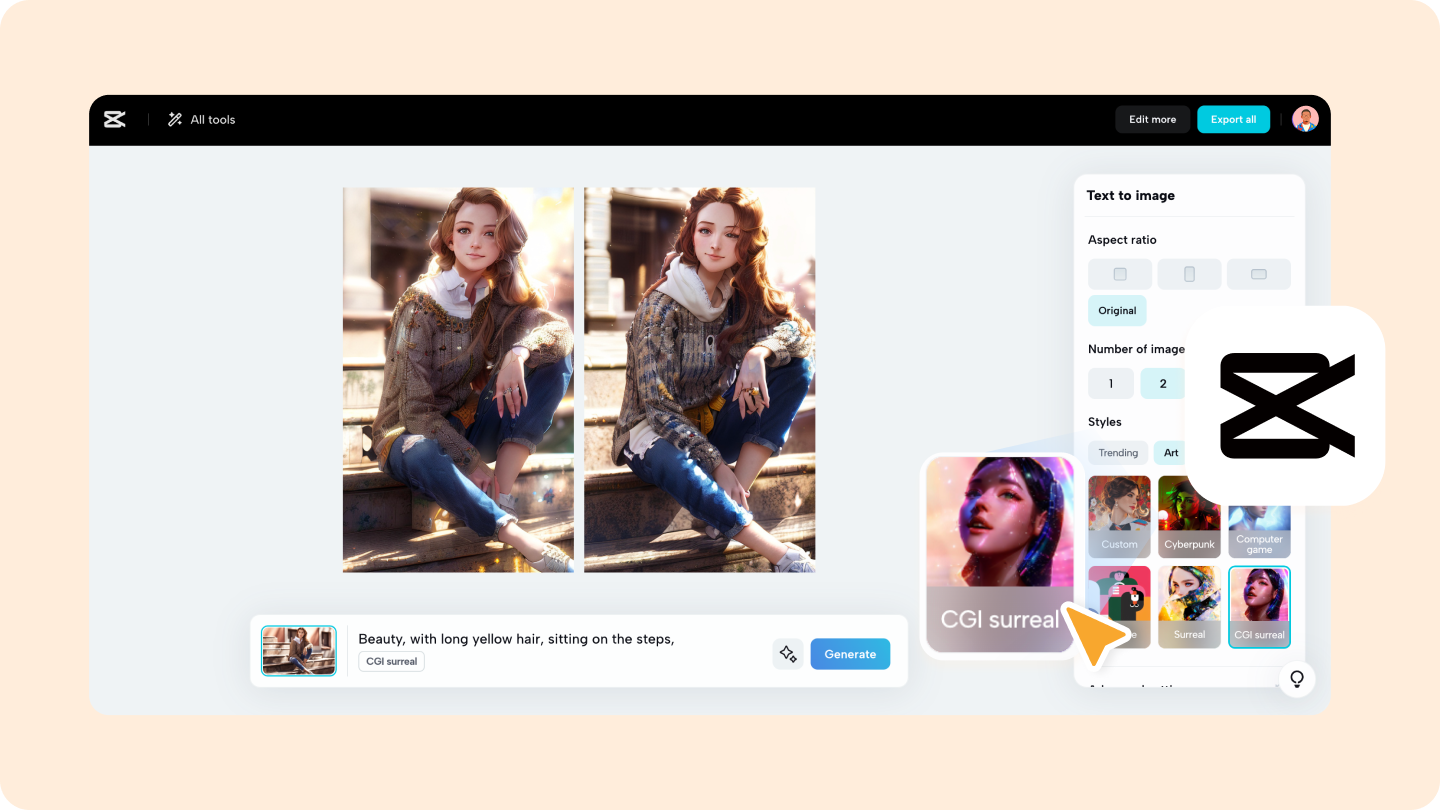Pick the small CGI surreal style thumbnail

1259,607
